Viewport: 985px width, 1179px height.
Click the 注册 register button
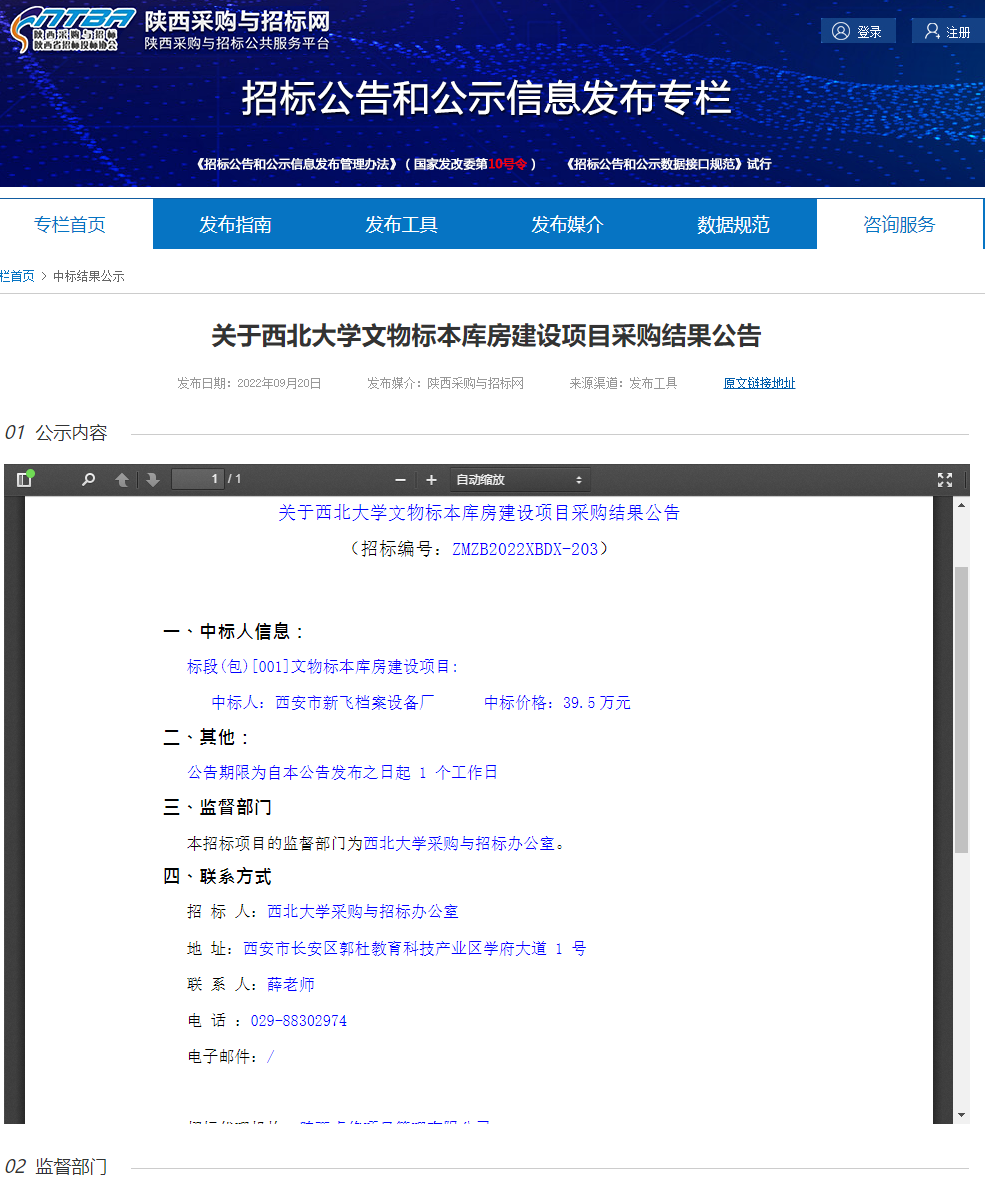point(947,32)
